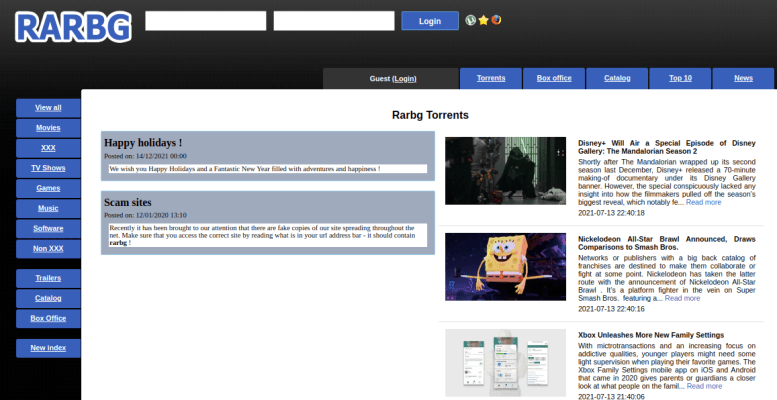Switch to the Torrents tab

491,78
